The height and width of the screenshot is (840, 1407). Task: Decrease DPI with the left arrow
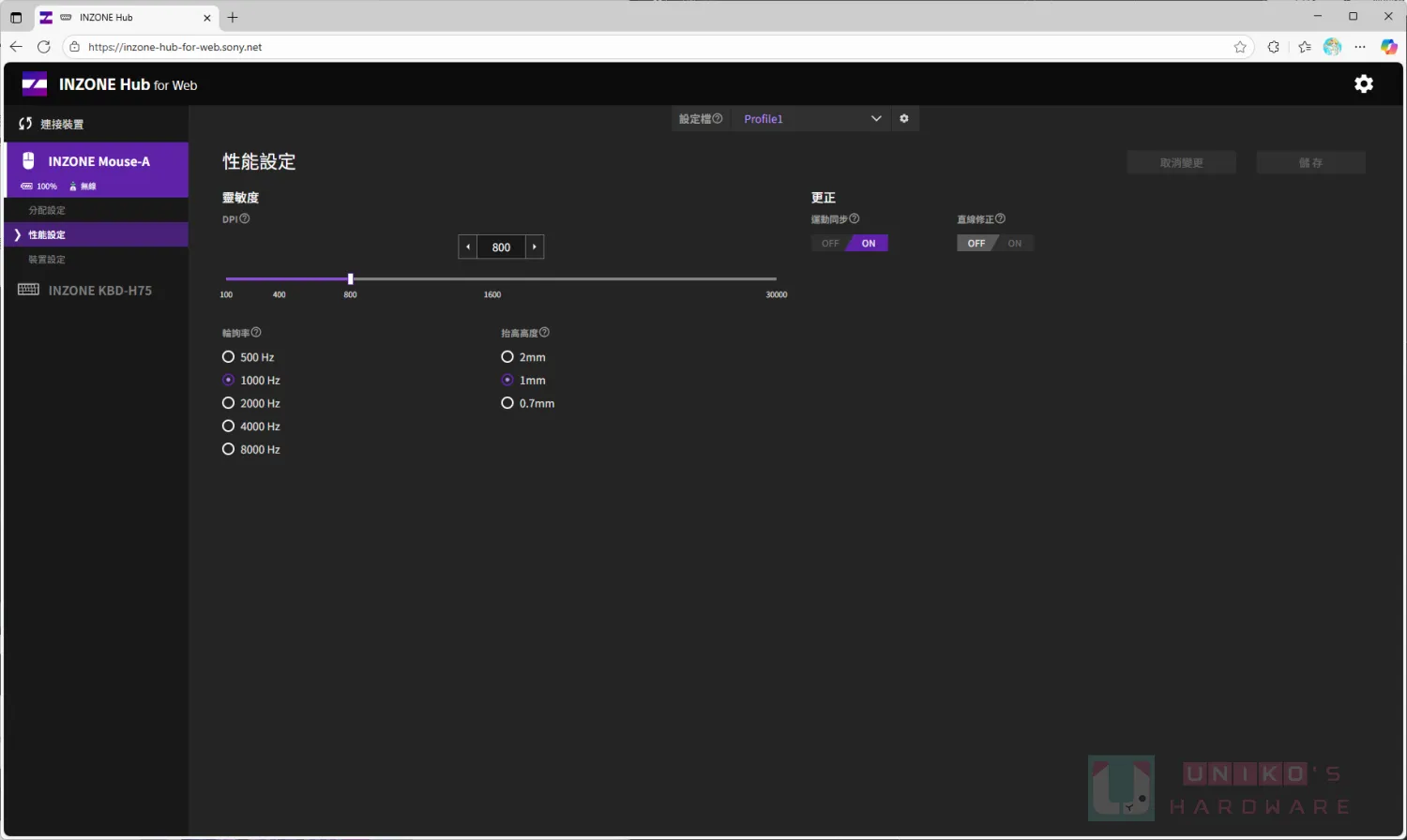point(467,247)
